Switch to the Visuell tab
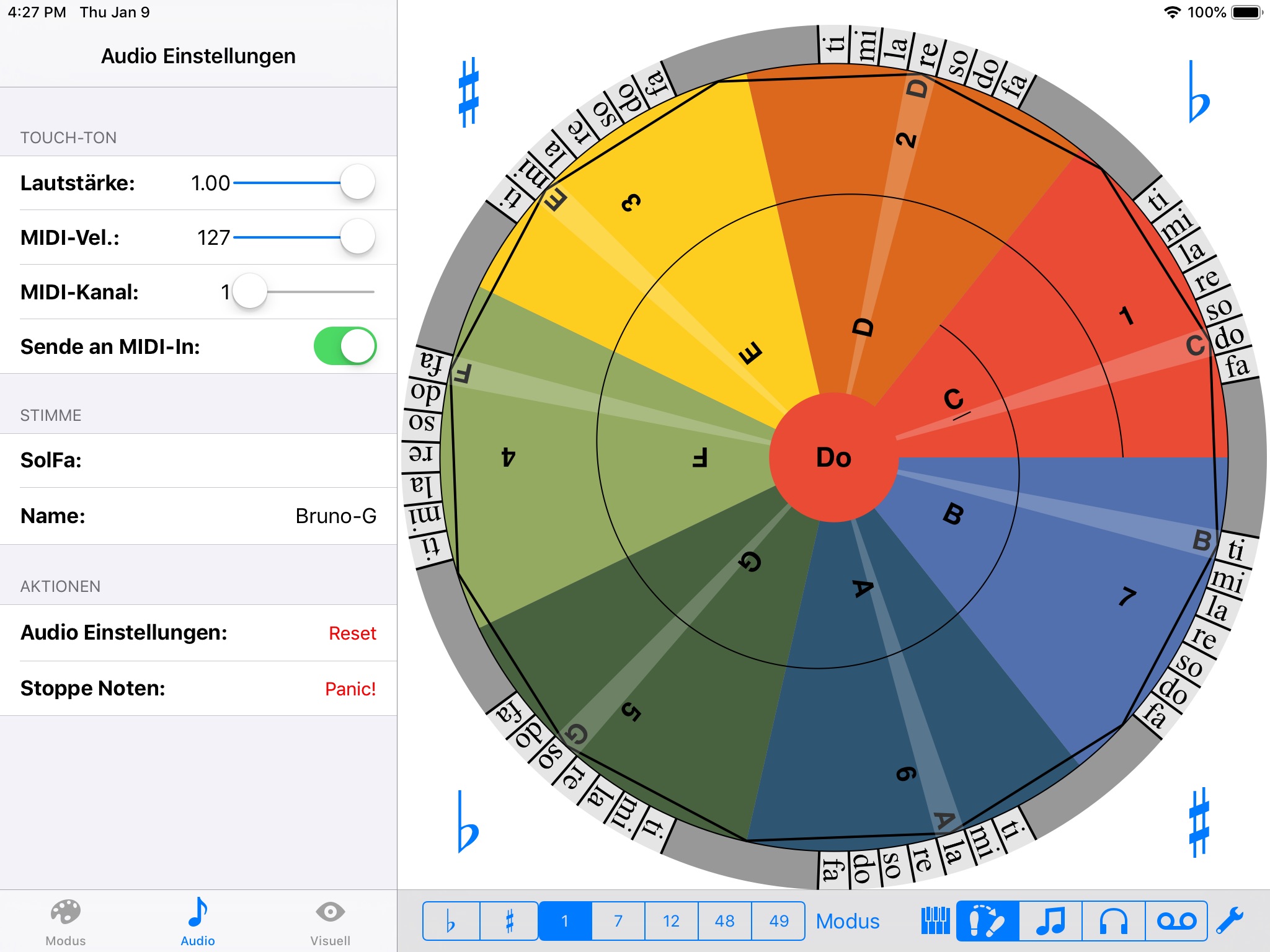 tap(330, 922)
